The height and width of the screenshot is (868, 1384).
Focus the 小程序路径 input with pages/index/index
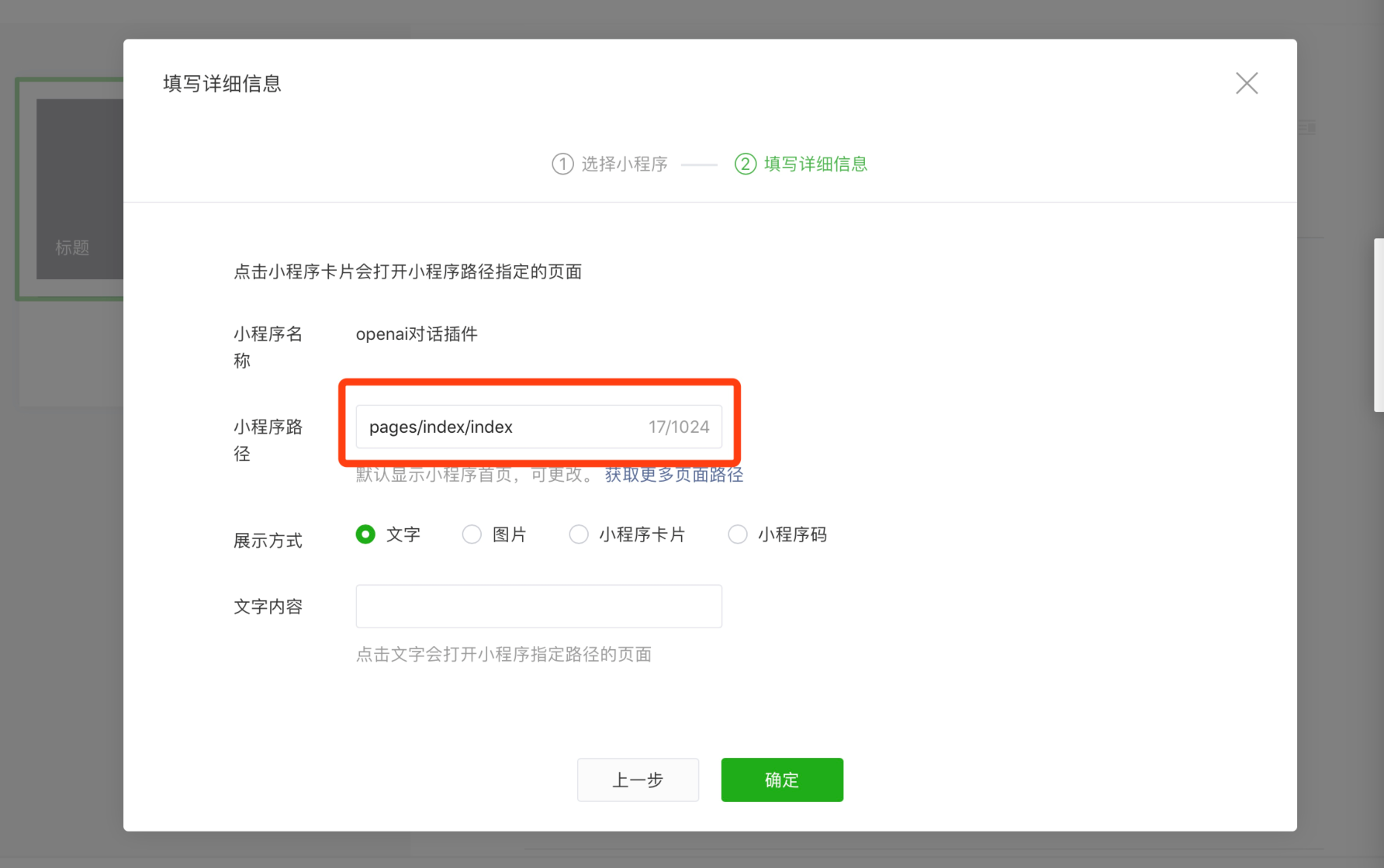(497, 427)
